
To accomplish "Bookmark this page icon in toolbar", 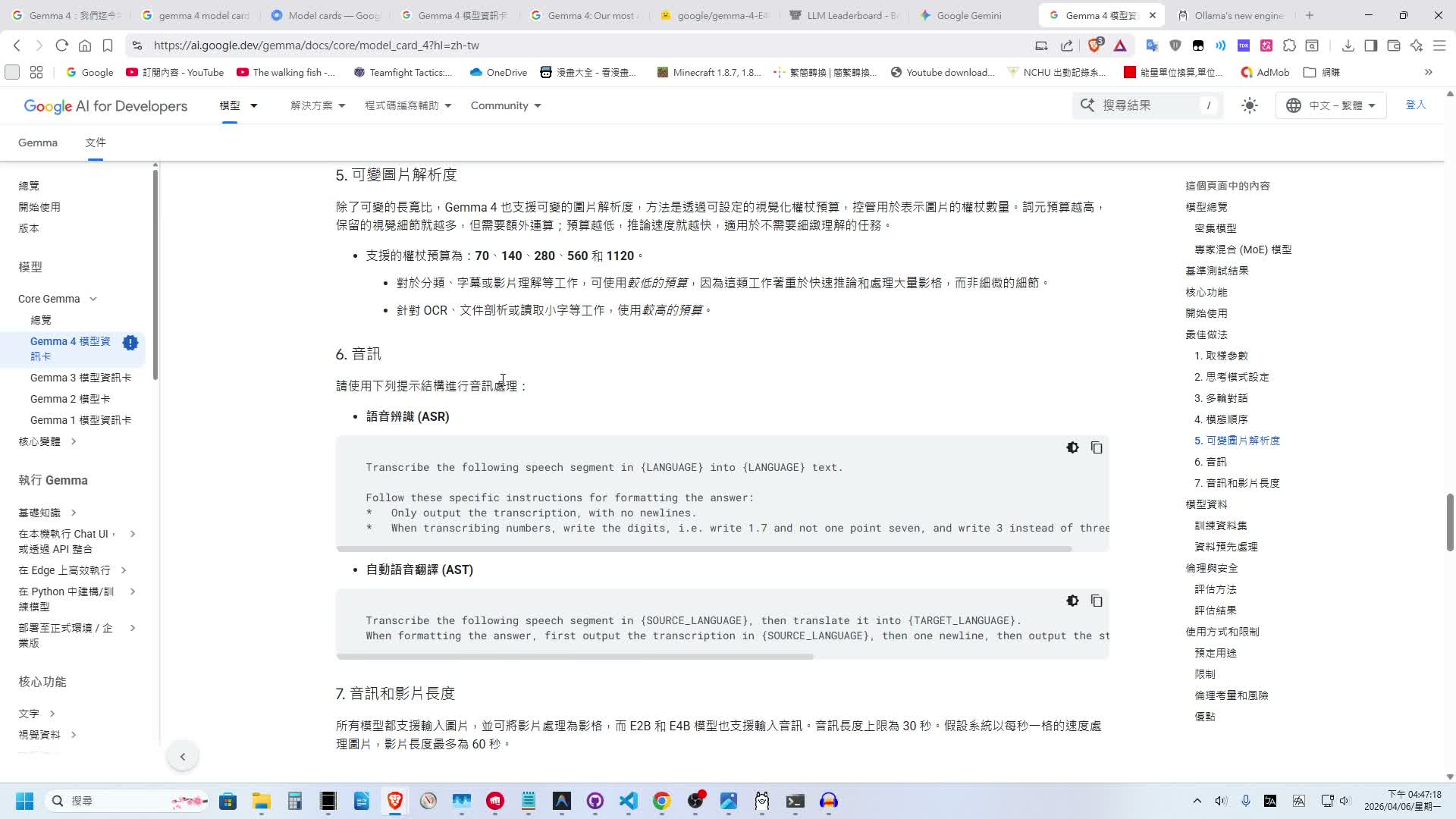I will click(x=108, y=45).
